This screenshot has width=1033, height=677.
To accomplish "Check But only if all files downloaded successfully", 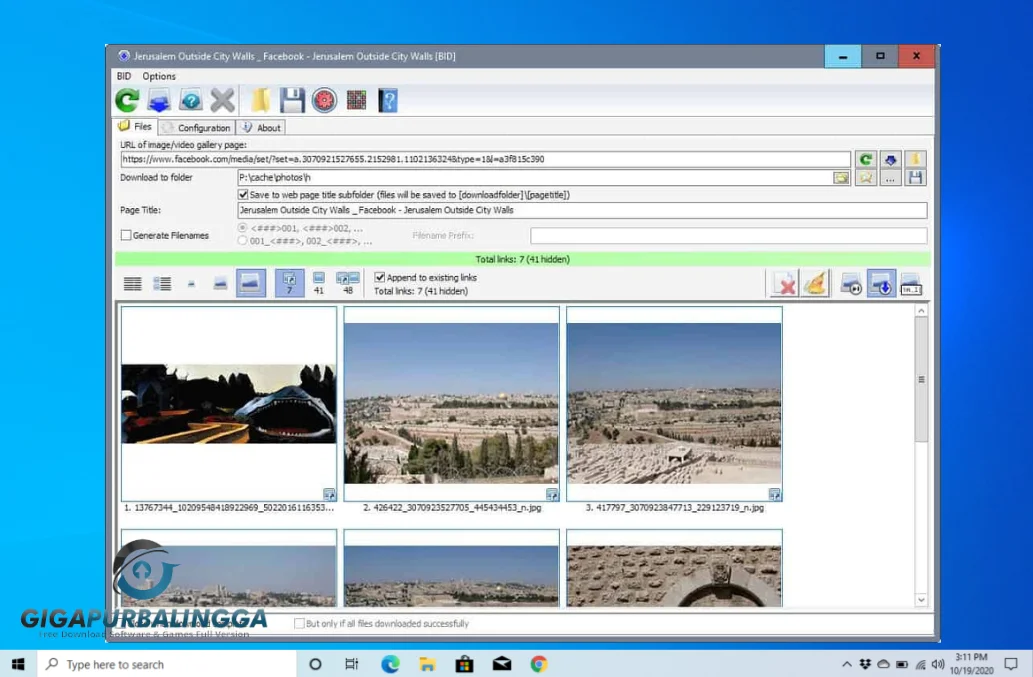I will coord(300,623).
